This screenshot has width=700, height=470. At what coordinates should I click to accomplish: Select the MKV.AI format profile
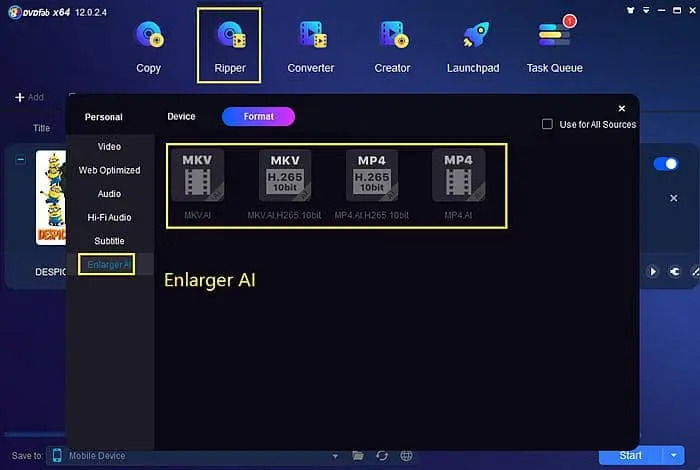click(x=197, y=184)
